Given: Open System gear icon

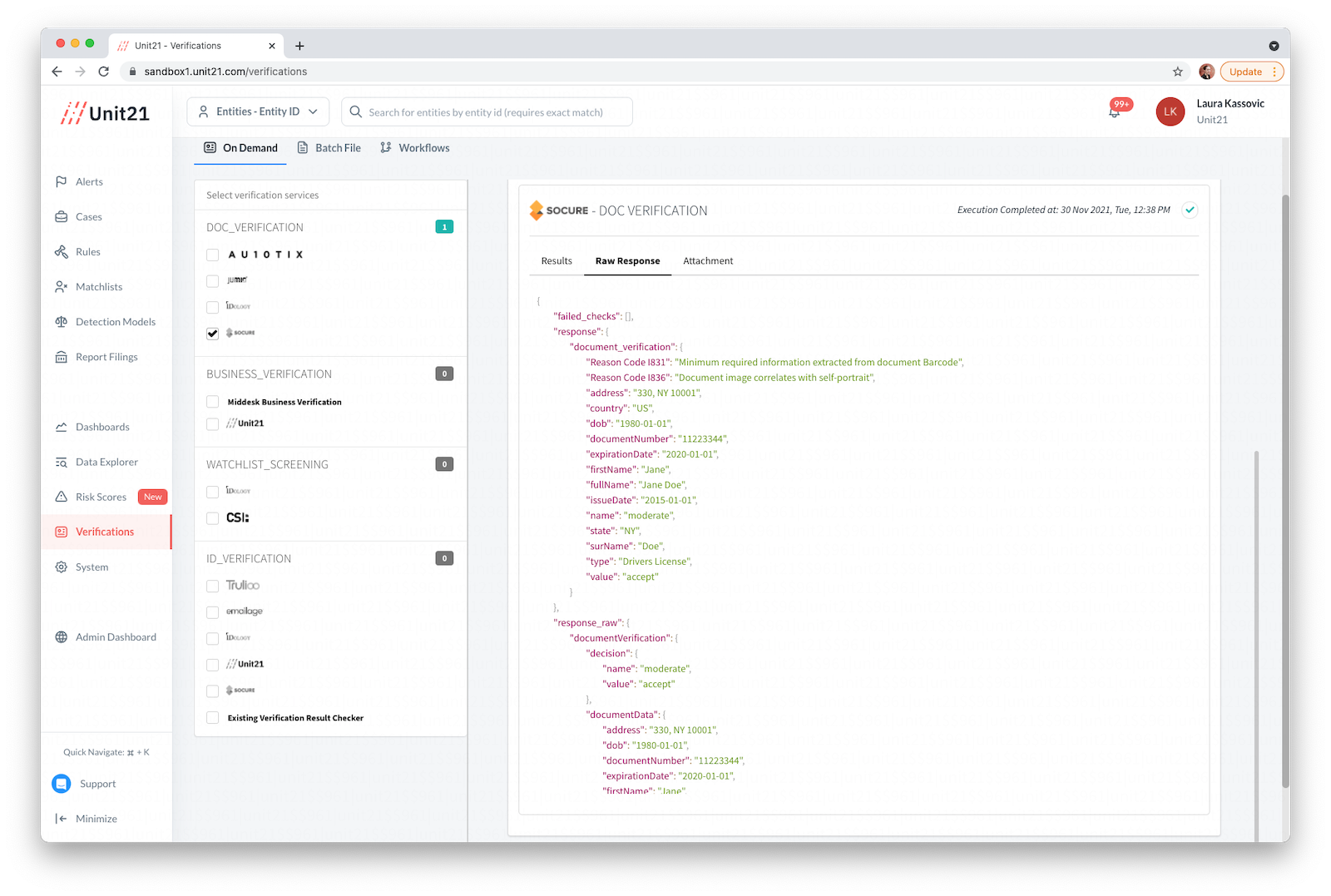Looking at the screenshot, I should 61,567.
